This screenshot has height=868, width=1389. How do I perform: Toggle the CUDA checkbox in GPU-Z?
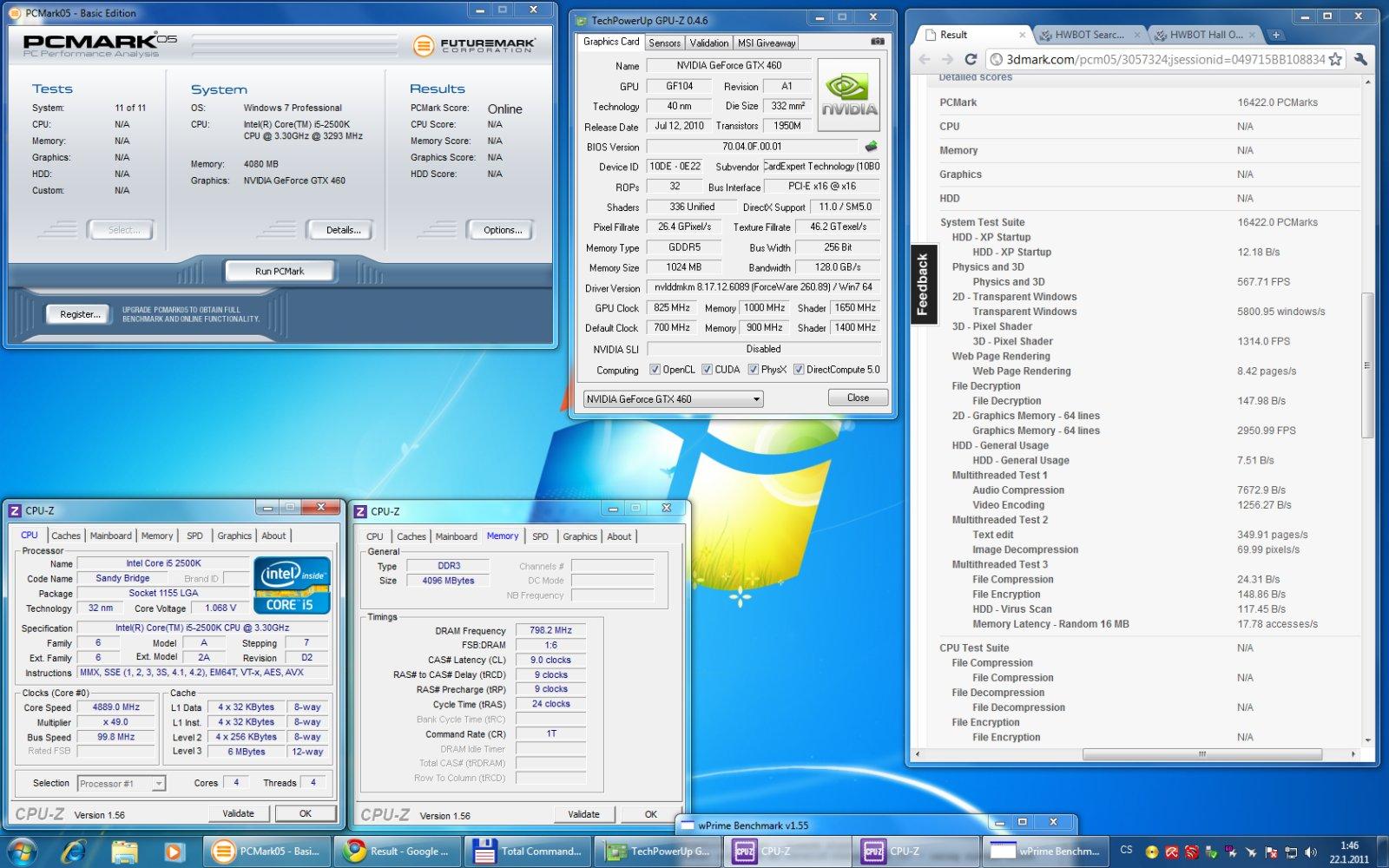pos(707,370)
